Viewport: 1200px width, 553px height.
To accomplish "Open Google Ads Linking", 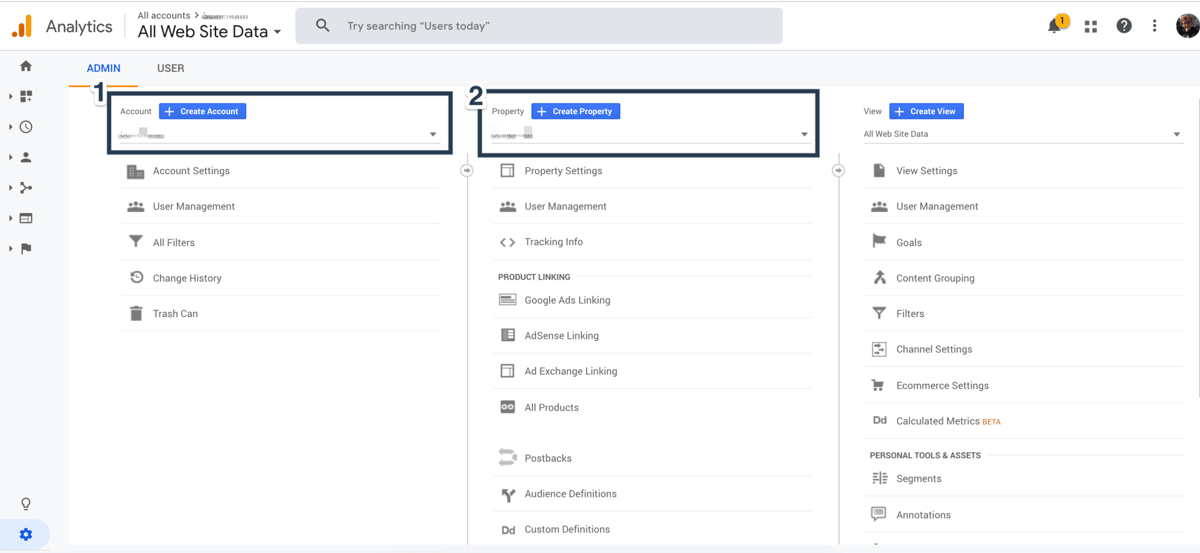I will click(x=567, y=300).
